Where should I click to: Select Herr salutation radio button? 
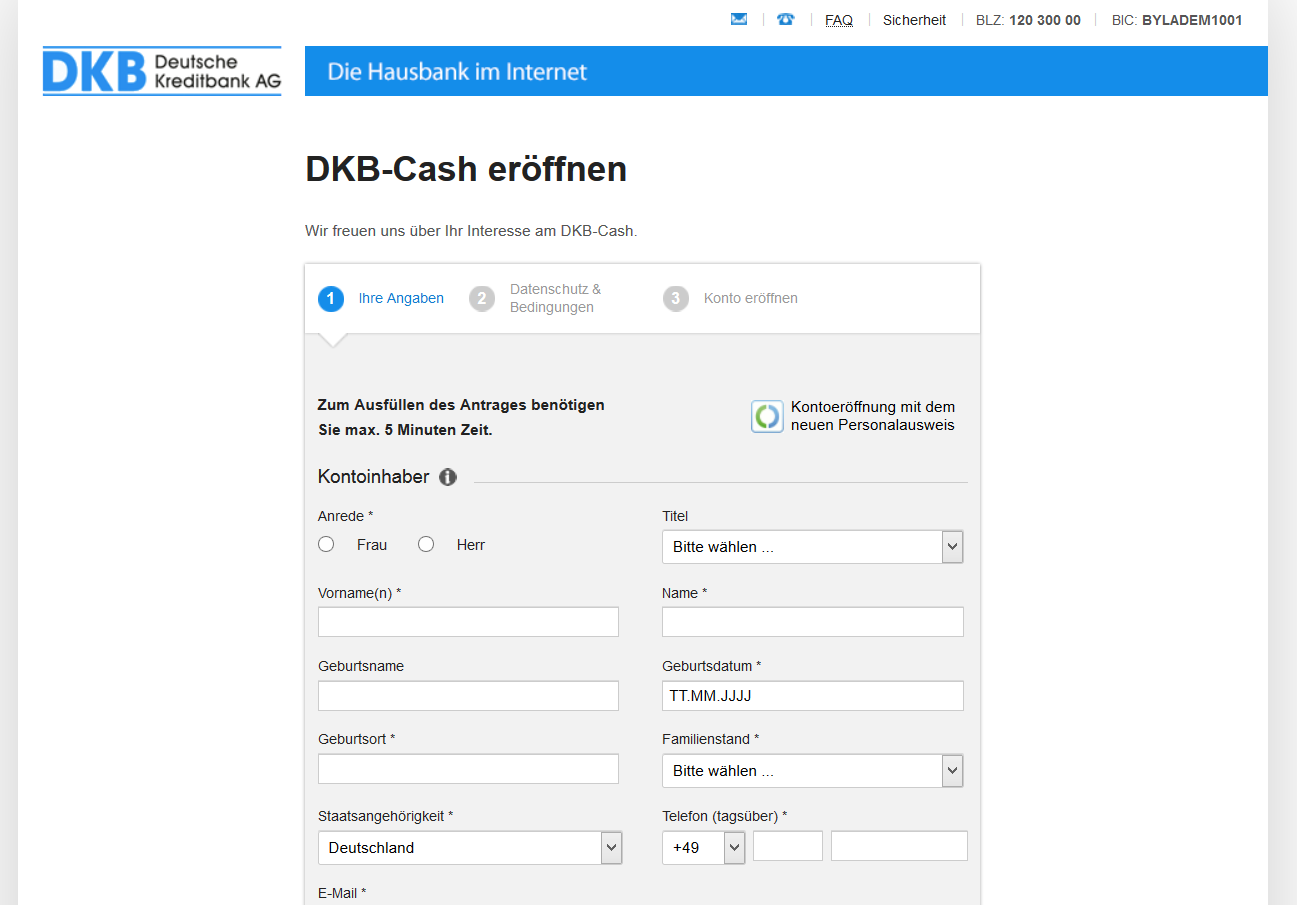click(426, 545)
